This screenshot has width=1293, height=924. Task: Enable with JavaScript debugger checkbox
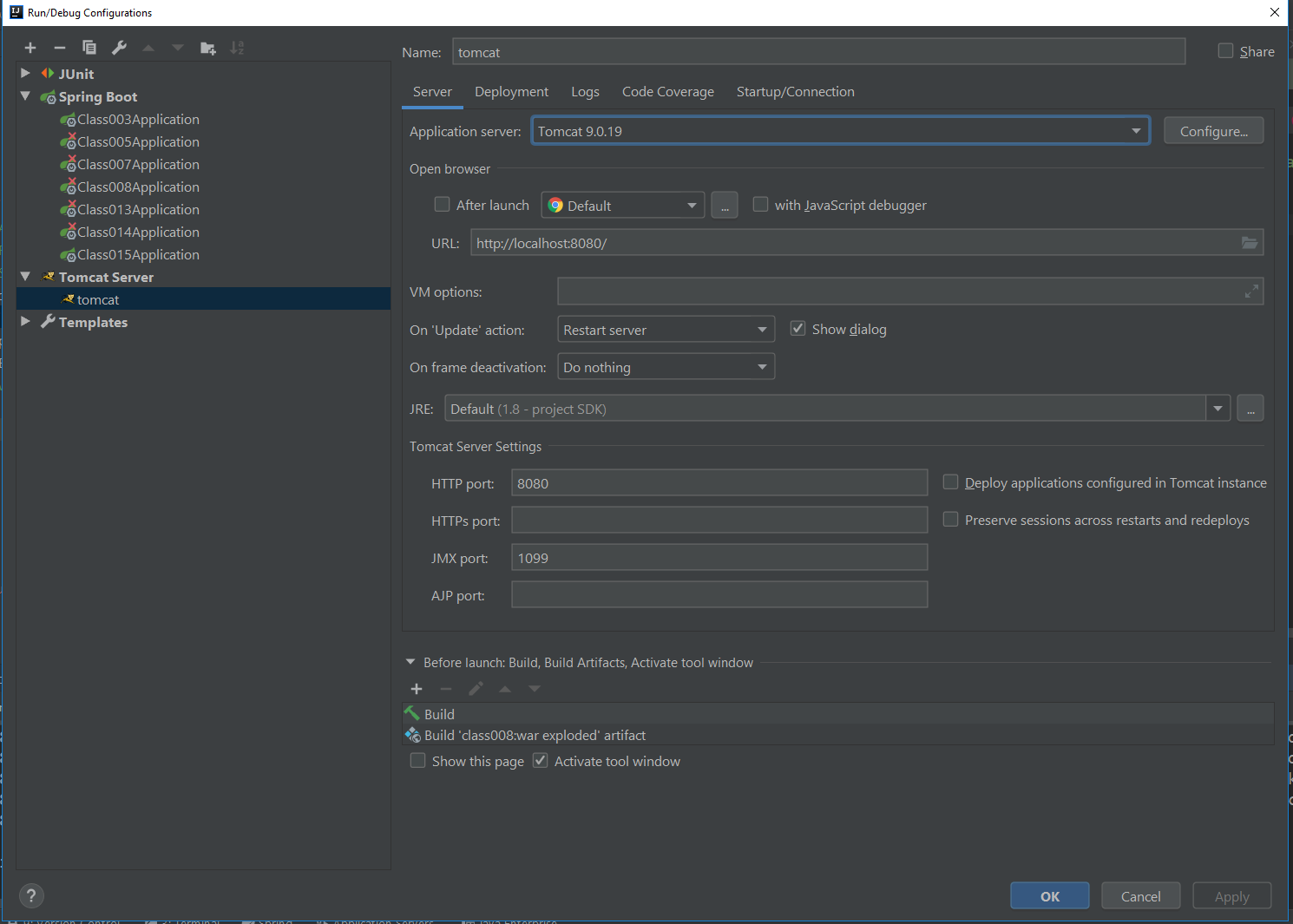(x=760, y=204)
